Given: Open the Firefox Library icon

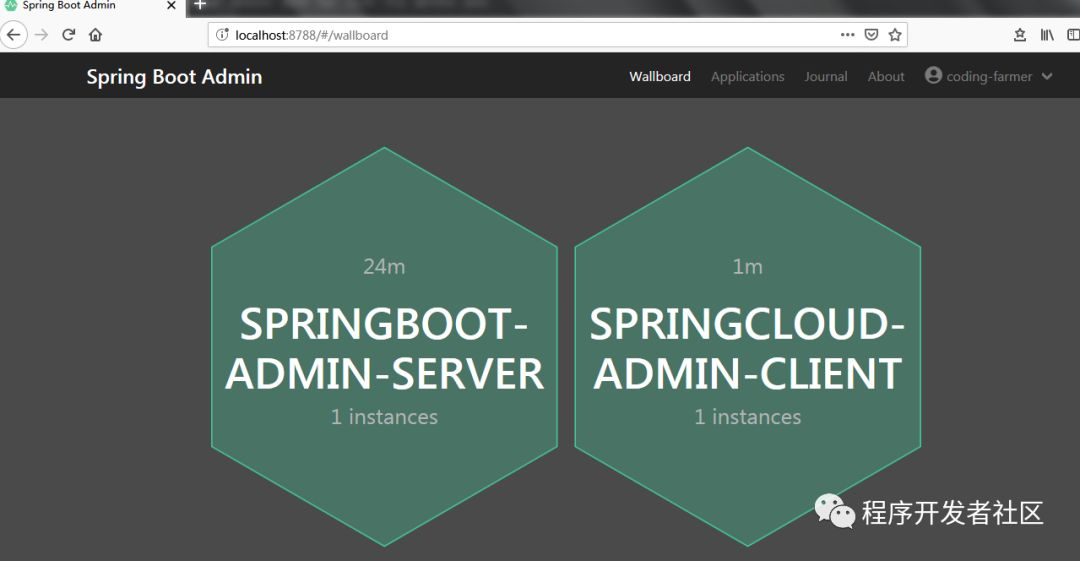Looking at the screenshot, I should point(1047,34).
